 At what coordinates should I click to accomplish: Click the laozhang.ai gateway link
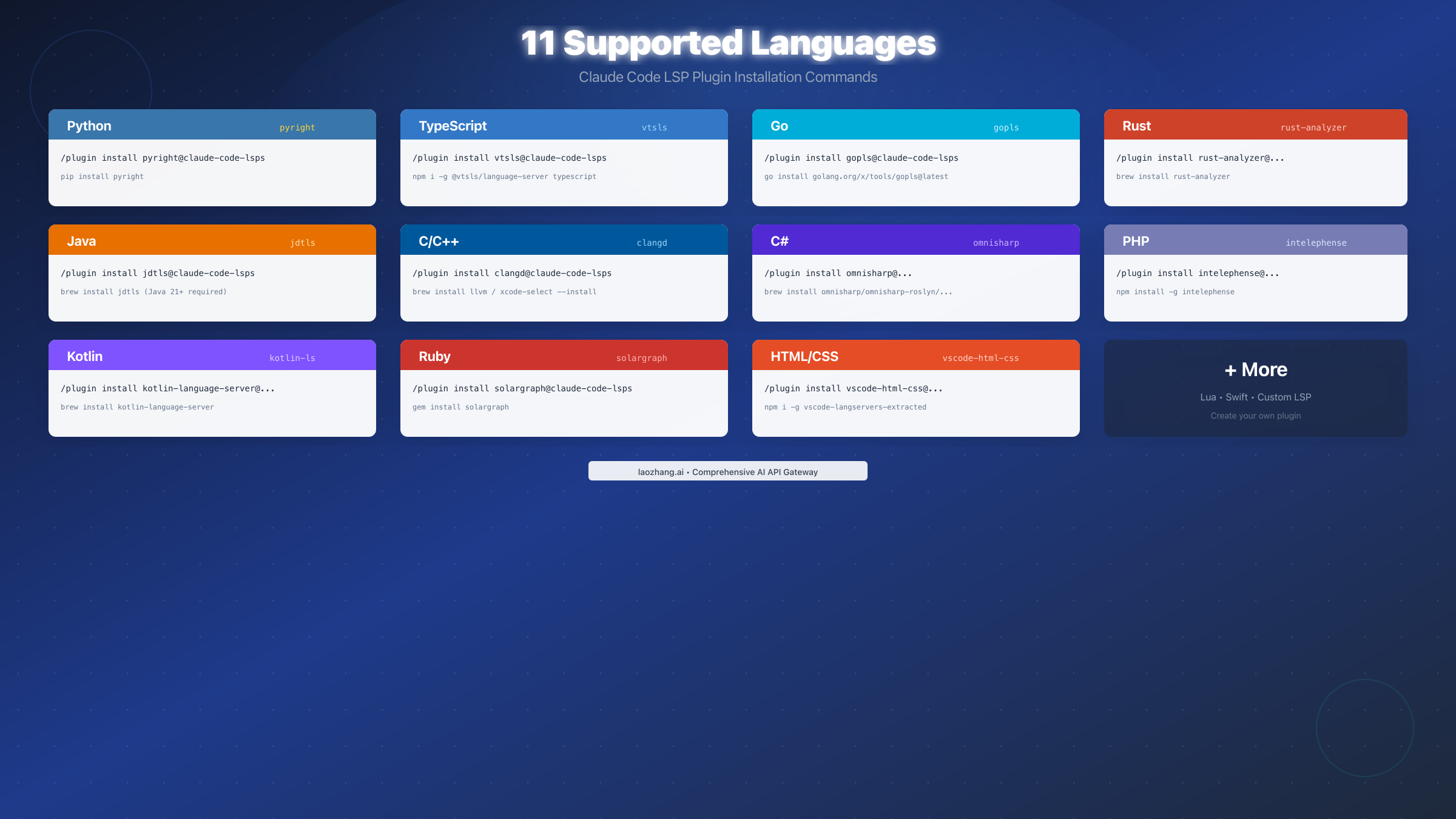tap(727, 471)
